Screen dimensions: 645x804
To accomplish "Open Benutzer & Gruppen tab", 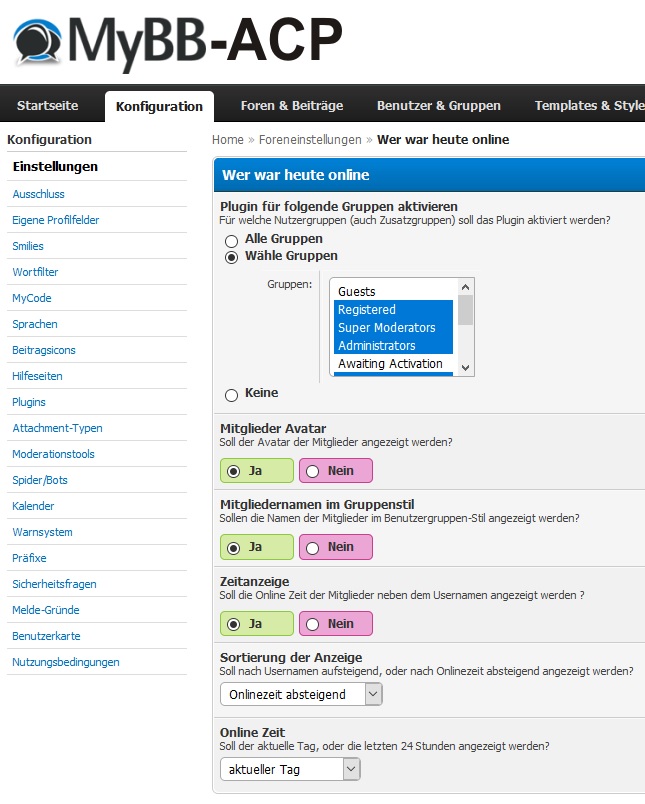I will [439, 106].
